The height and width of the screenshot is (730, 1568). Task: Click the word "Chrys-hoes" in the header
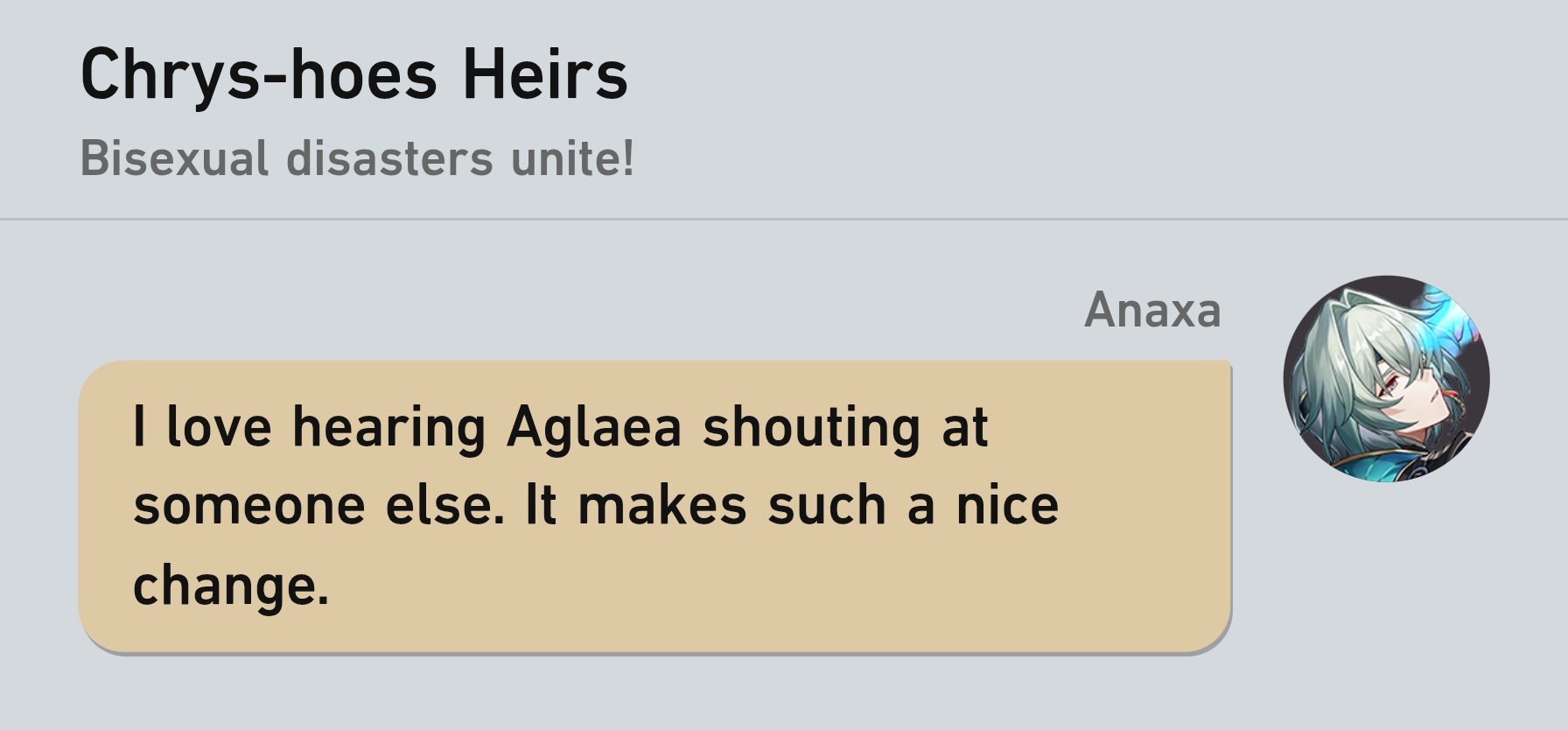[x=258, y=75]
